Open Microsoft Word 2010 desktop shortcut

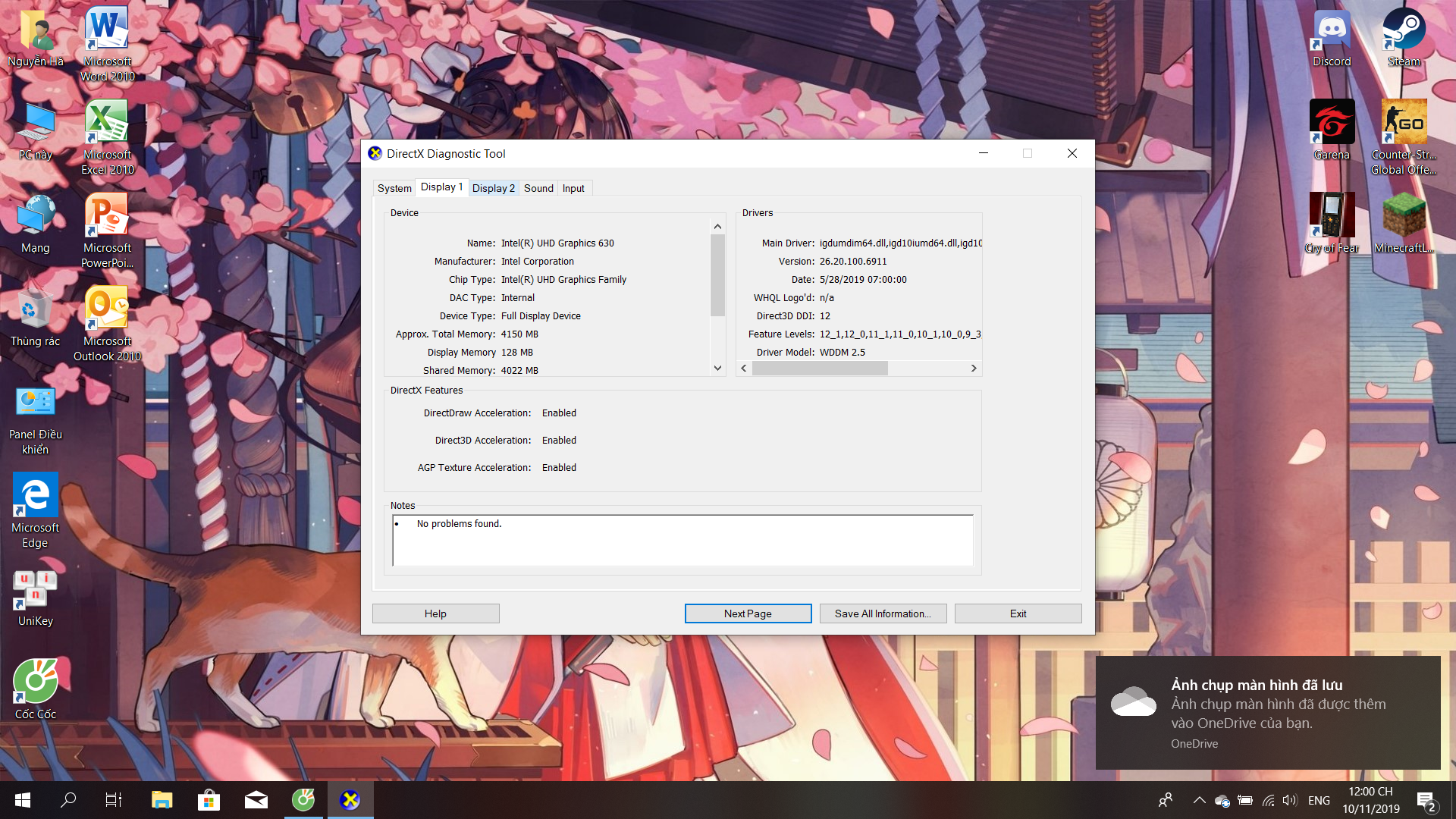[x=107, y=43]
